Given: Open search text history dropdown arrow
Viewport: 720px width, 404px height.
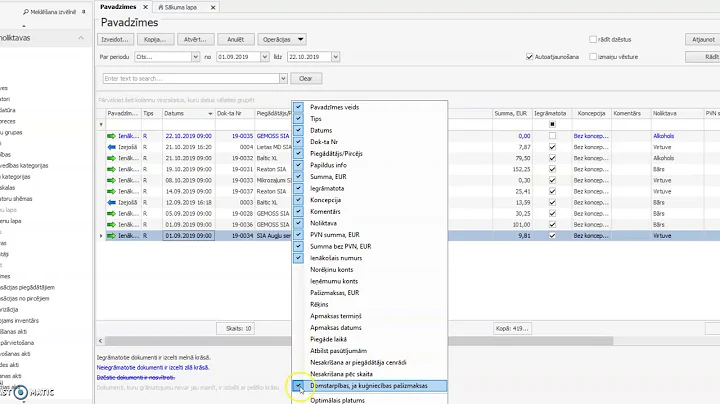Looking at the screenshot, I should [x=283, y=79].
